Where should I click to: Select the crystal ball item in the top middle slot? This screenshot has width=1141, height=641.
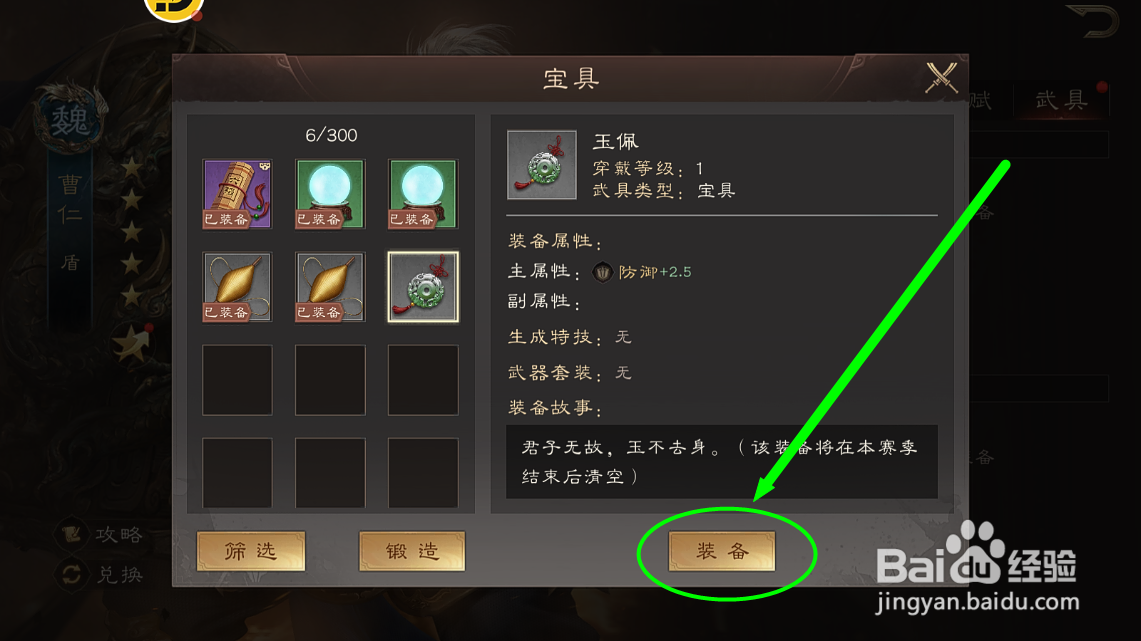(x=330, y=194)
